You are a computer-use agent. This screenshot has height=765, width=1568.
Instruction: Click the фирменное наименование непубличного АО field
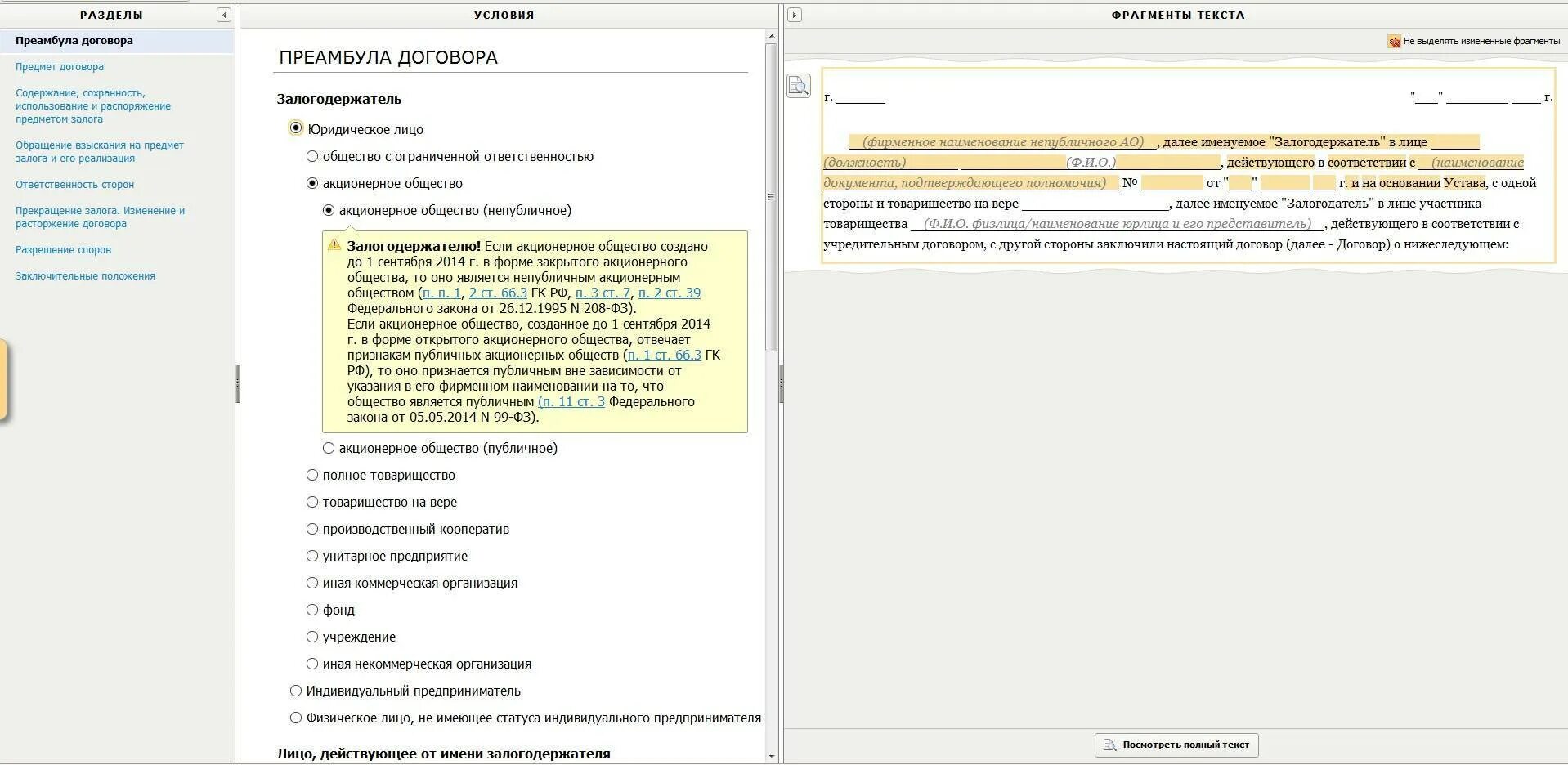[1003, 142]
